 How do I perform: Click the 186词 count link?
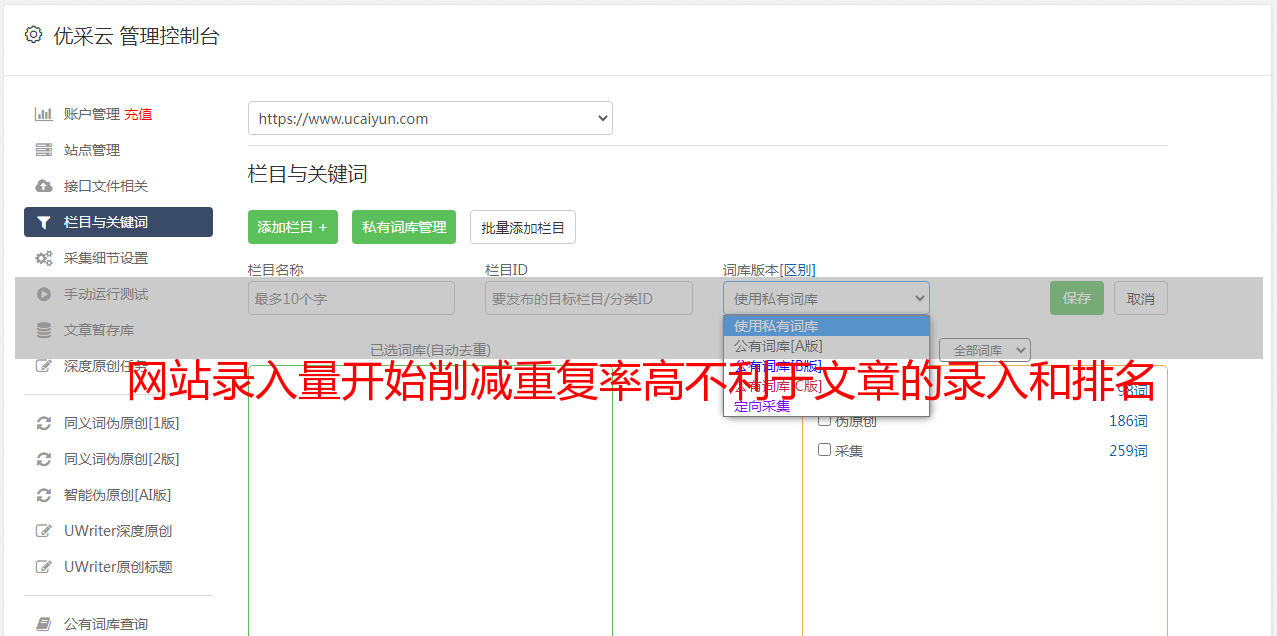point(1128,421)
